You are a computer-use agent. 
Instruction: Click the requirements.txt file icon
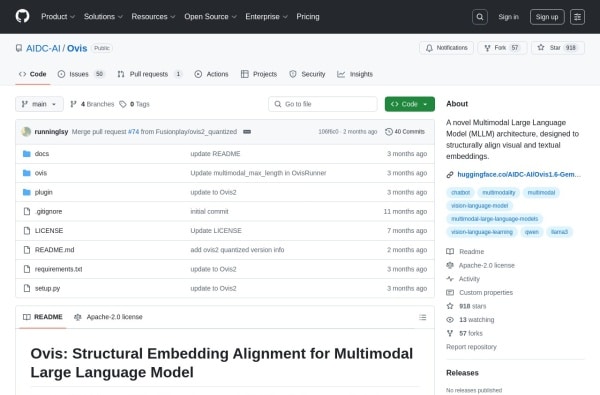[x=27, y=269]
